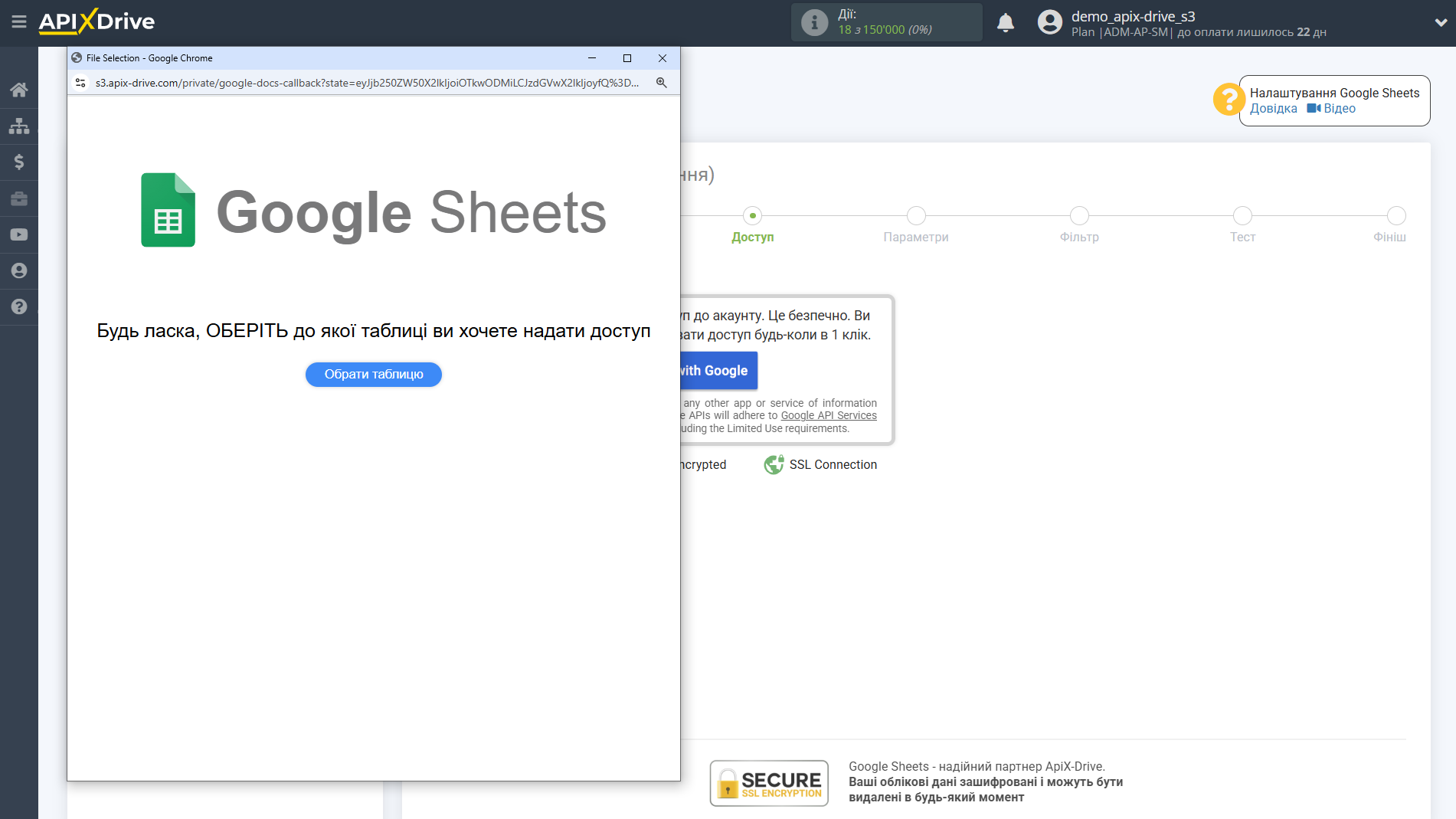Click the info icon next to Дії counter

coord(814,22)
